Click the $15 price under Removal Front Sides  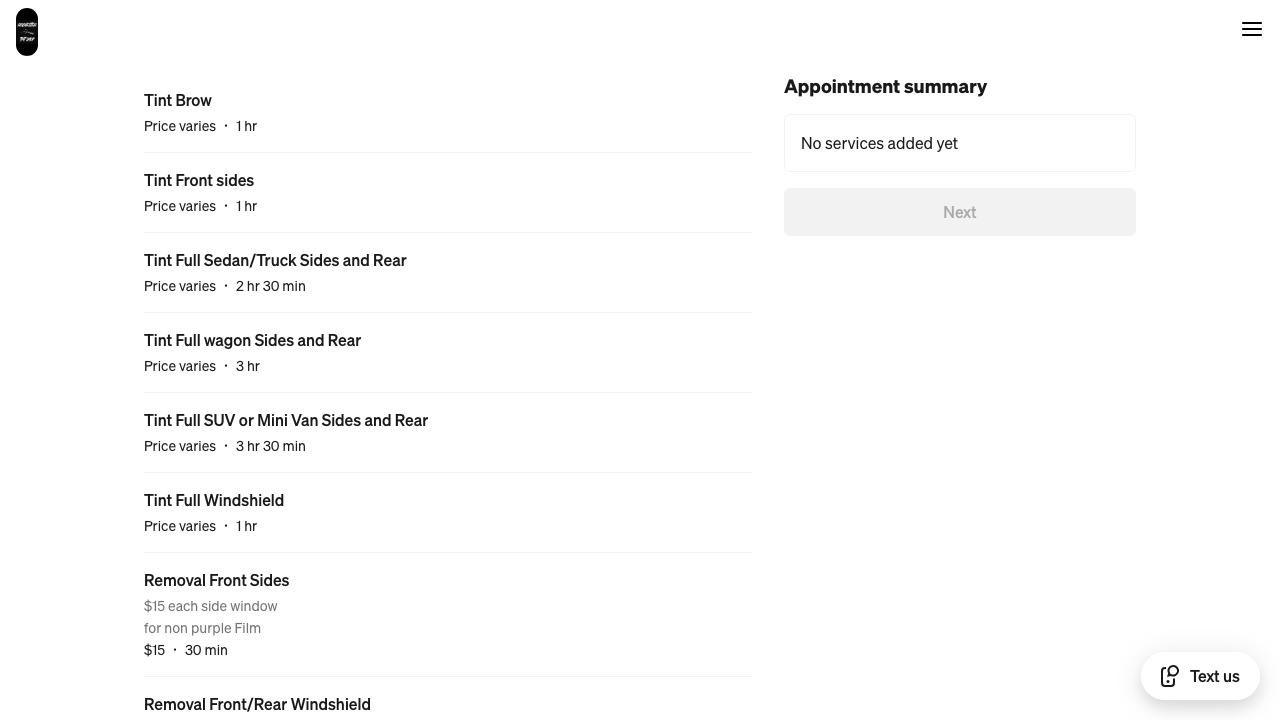click(x=154, y=650)
